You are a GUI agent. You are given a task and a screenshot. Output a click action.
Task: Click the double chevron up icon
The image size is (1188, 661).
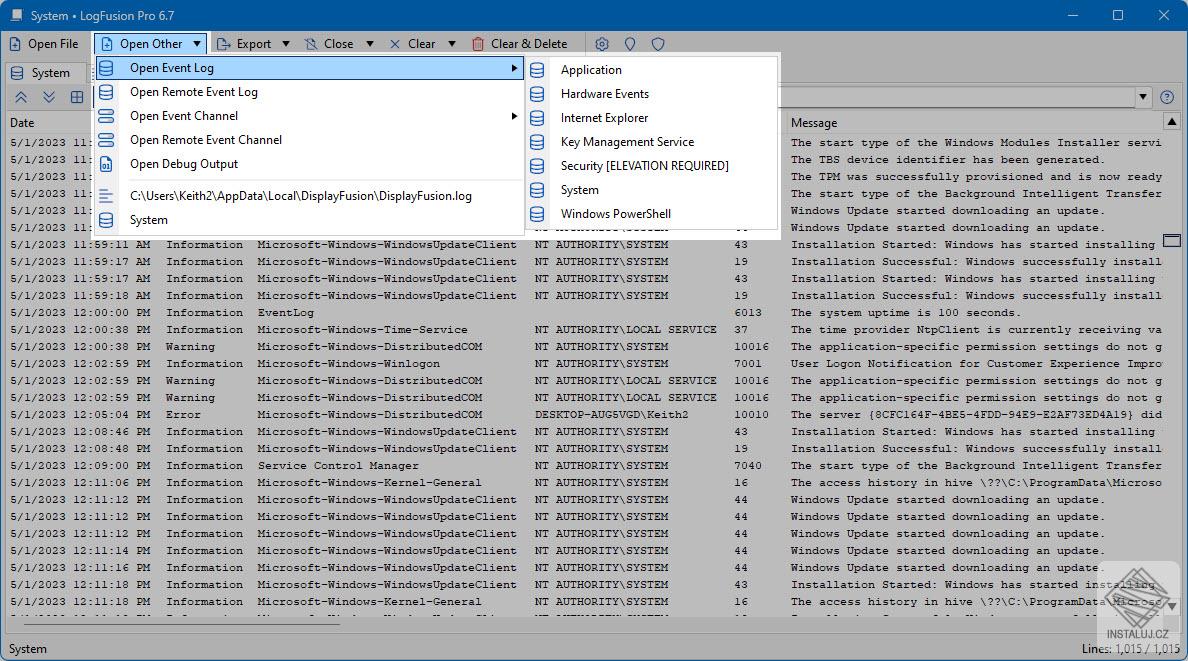[21, 97]
